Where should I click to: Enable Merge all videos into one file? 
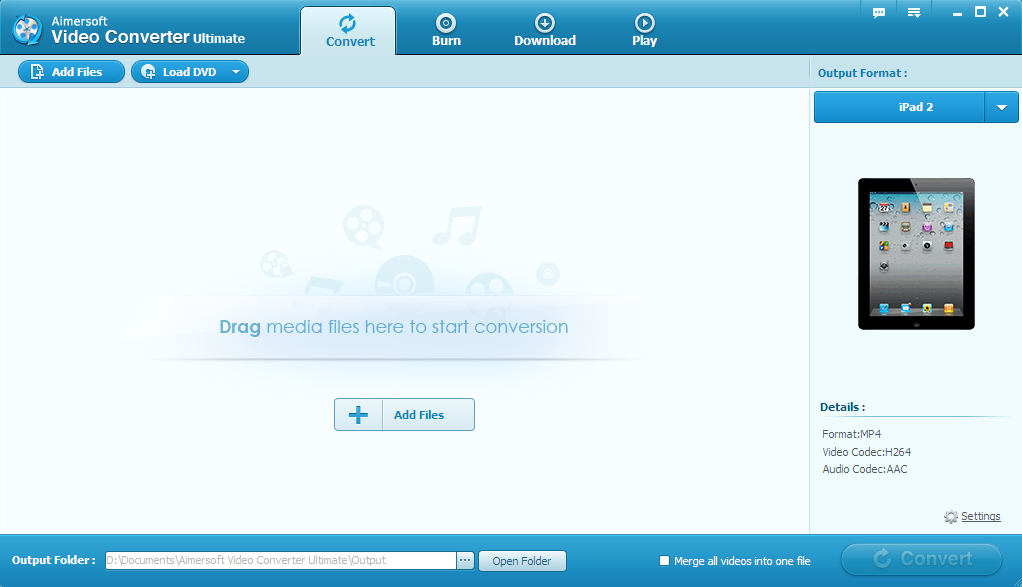point(664,560)
